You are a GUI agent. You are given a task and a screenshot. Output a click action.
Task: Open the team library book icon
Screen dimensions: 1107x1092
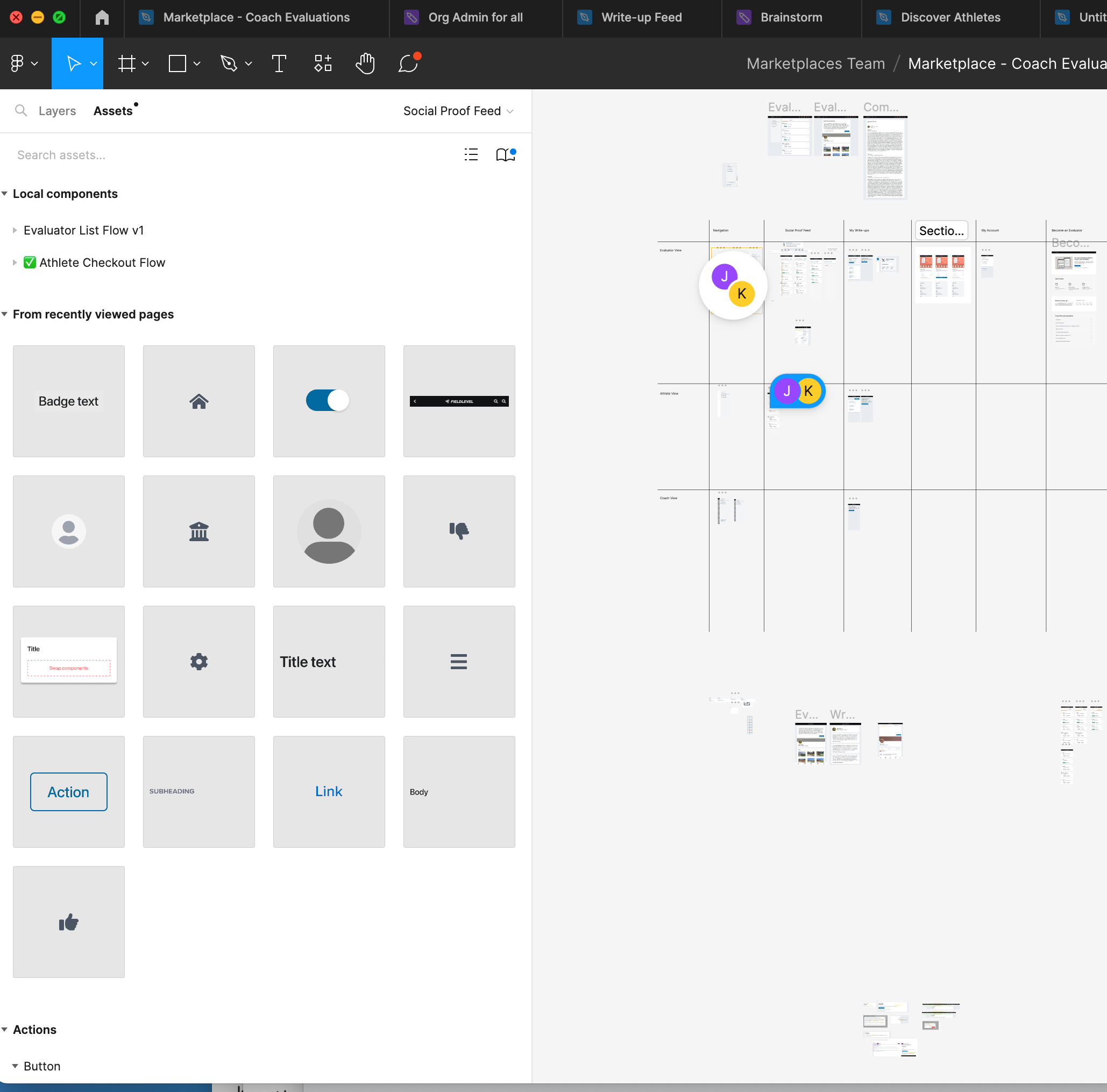505,155
